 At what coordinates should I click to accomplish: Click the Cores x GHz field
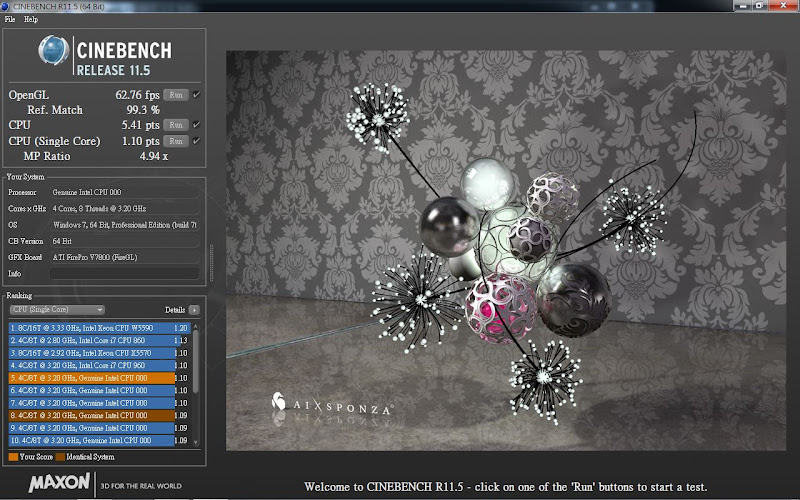124,209
